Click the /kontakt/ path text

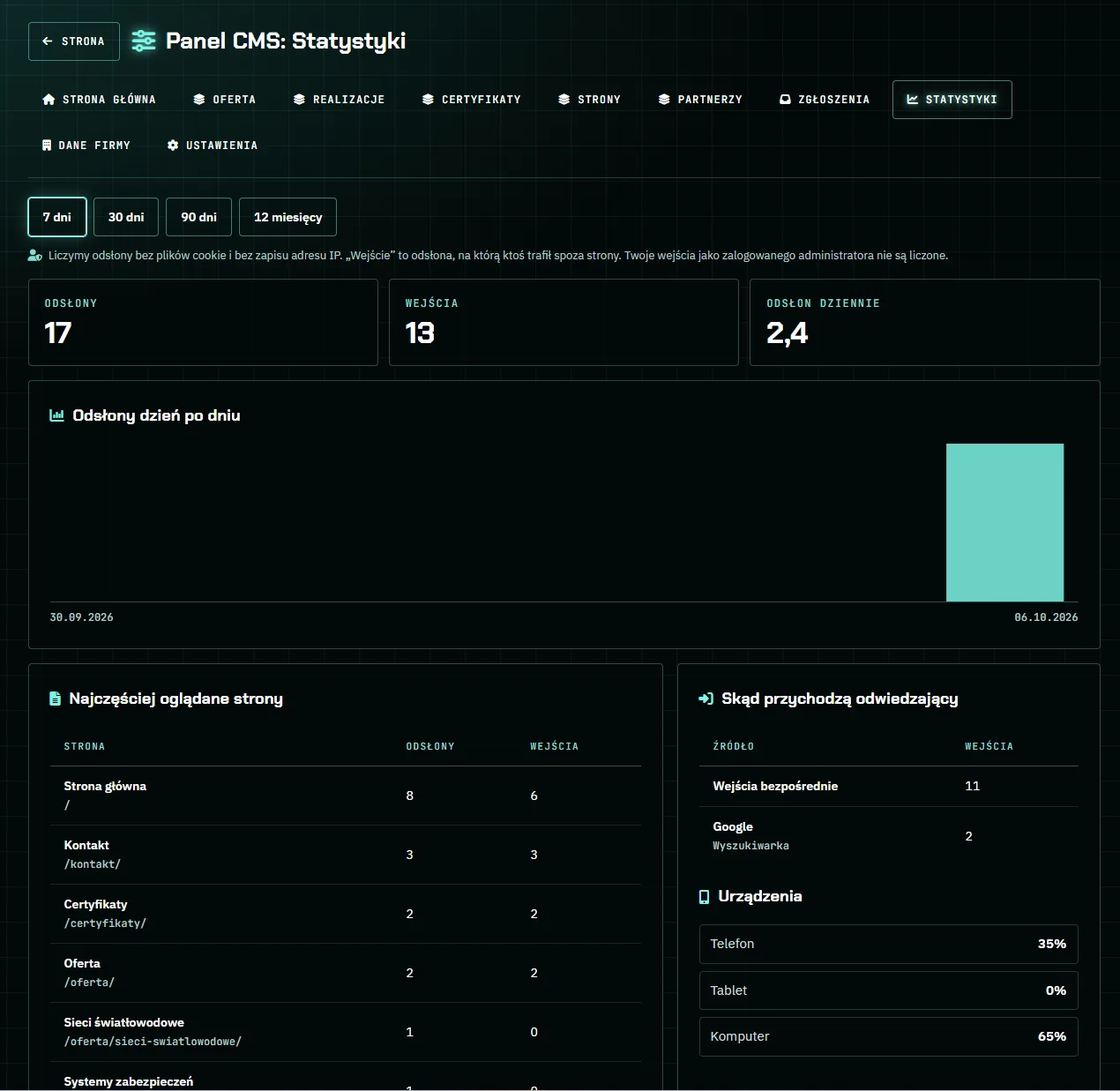93,864
